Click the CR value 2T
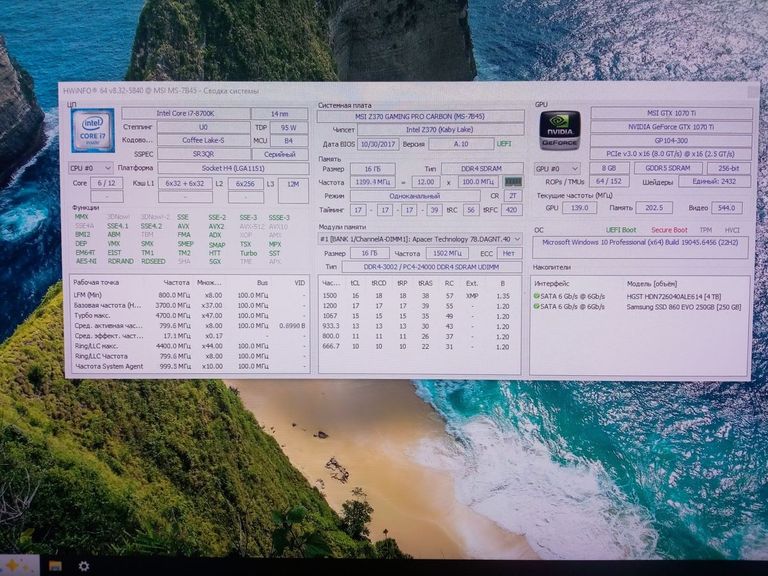Viewport: 768px width, 576px height. coord(513,196)
